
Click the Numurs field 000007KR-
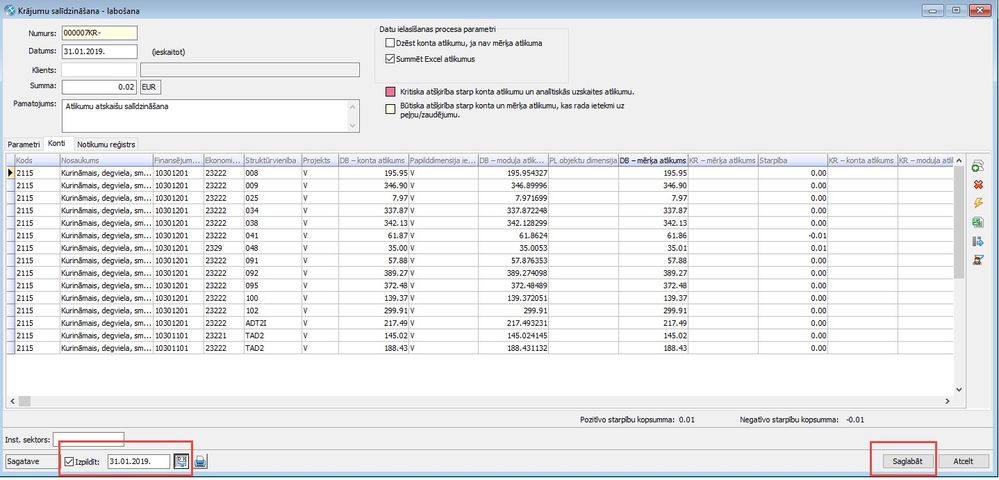point(99,33)
